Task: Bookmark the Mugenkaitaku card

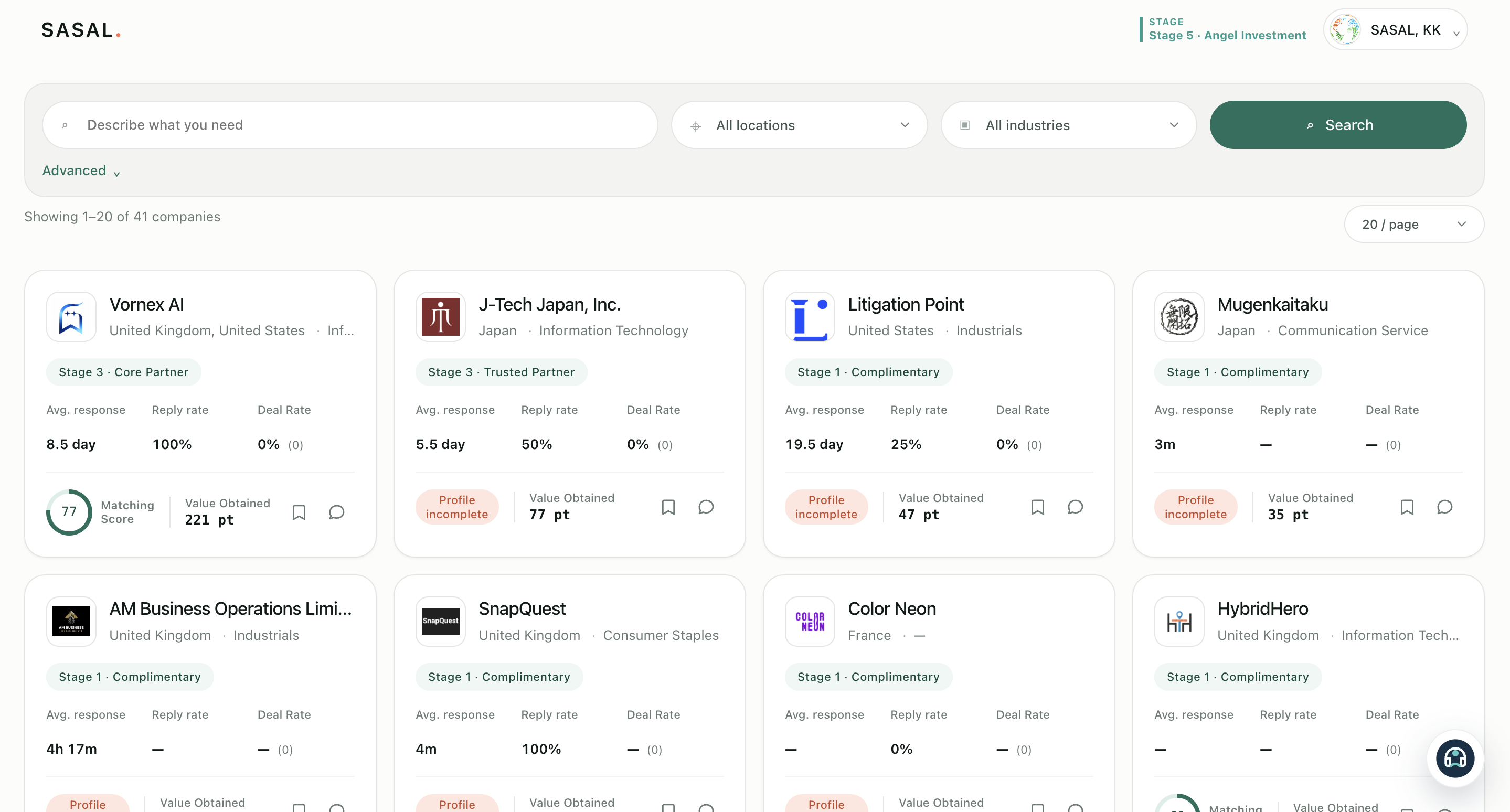Action: pos(1407,507)
